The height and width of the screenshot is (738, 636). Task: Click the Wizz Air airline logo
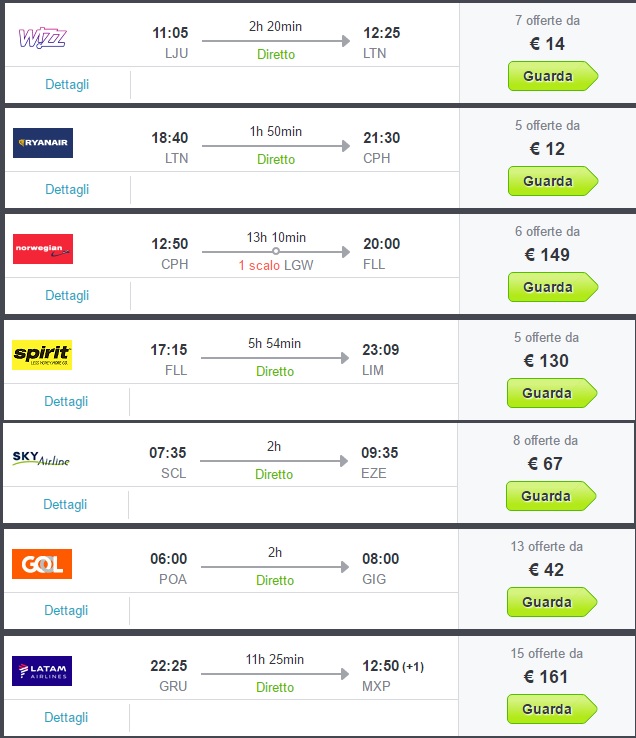(x=42, y=38)
